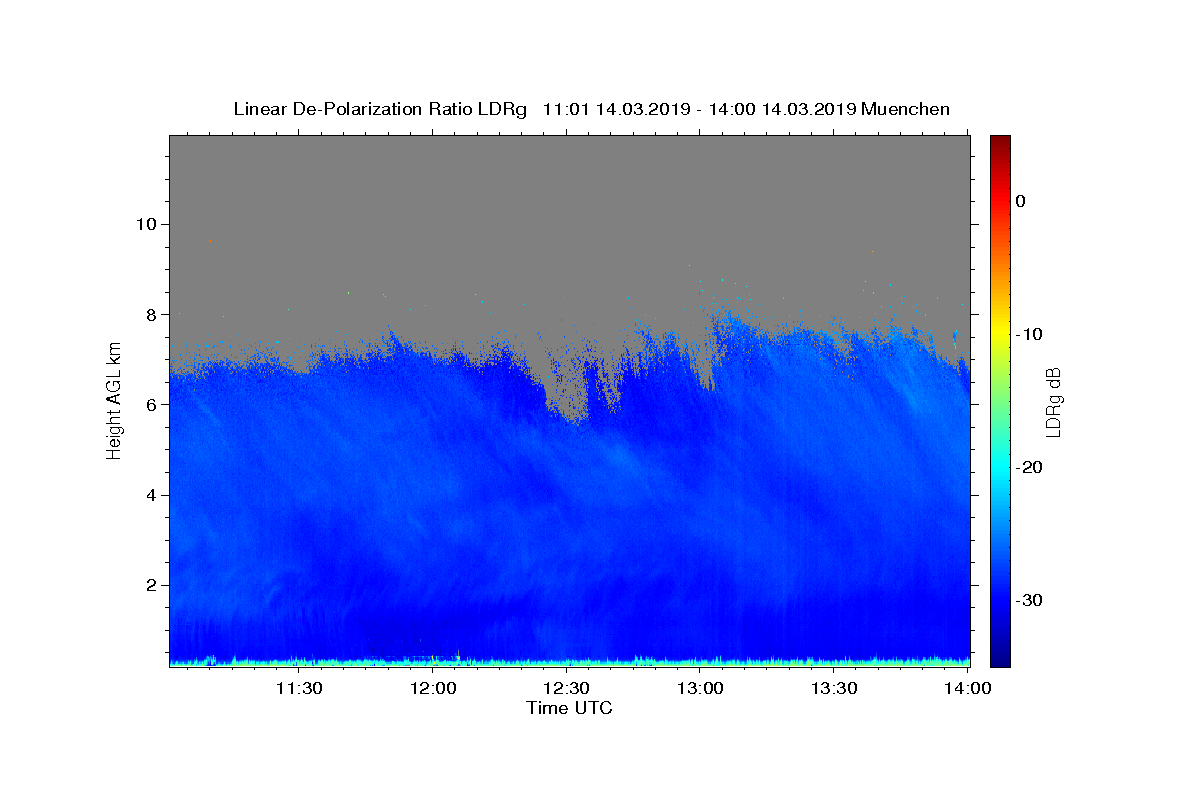
Task: Click the 13:00 time tick label
Action: pos(701,688)
